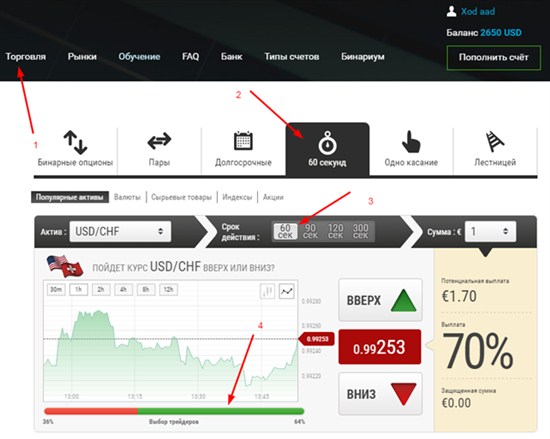Screen dimensions: 550x439
Task: Choose the Долгосрочные calendar icon
Action: 243,141
